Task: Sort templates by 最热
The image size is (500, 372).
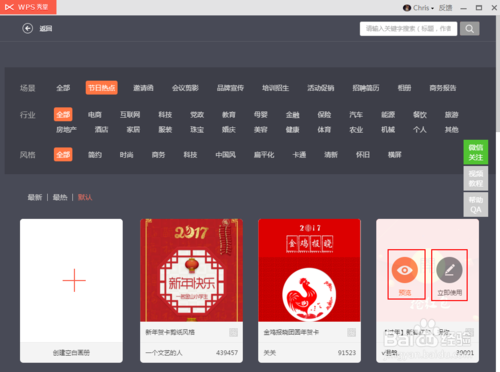Action: tap(60, 197)
